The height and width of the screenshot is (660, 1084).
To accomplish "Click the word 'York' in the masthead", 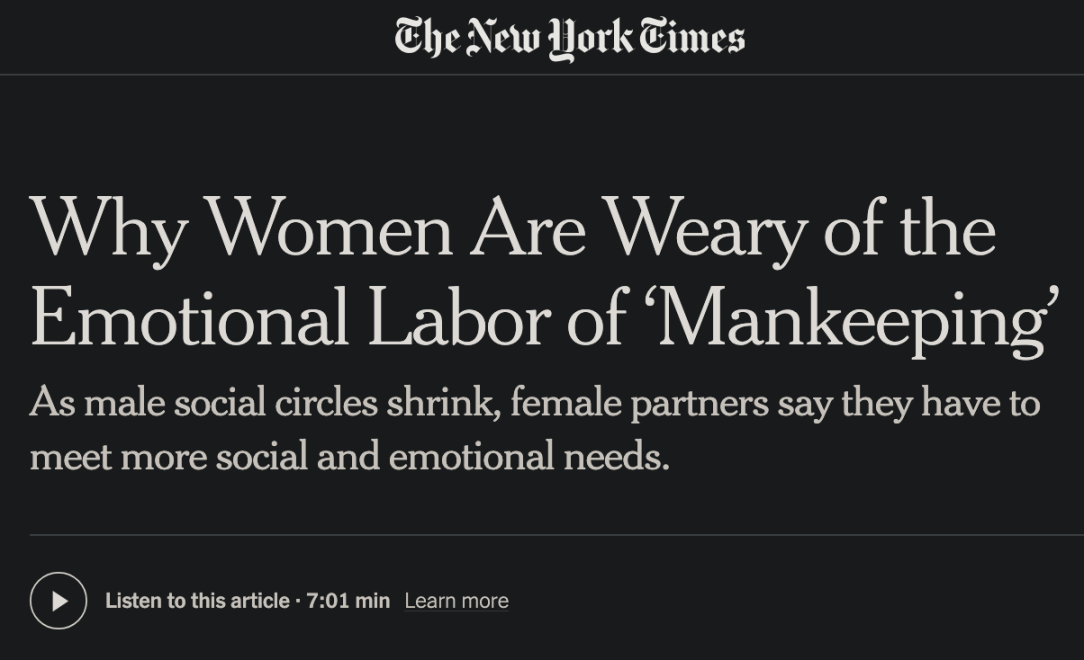I will click(590, 39).
